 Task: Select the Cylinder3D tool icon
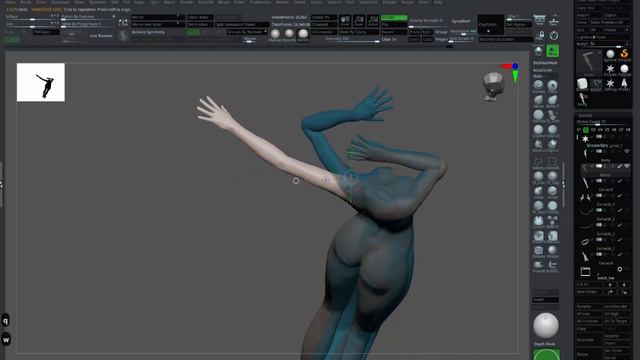pyautogui.click(x=582, y=84)
